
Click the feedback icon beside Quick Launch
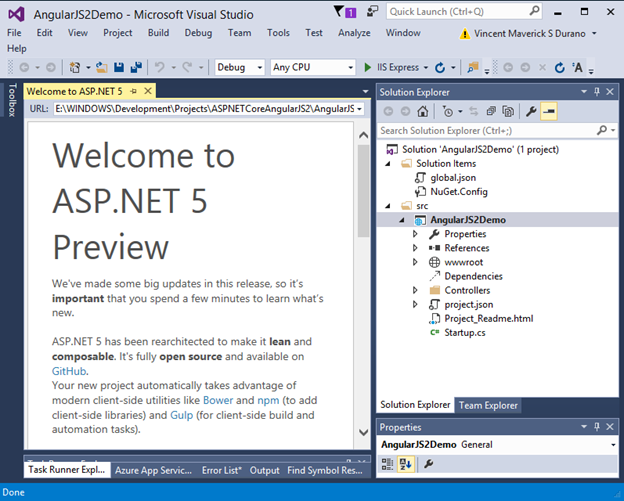[372, 11]
